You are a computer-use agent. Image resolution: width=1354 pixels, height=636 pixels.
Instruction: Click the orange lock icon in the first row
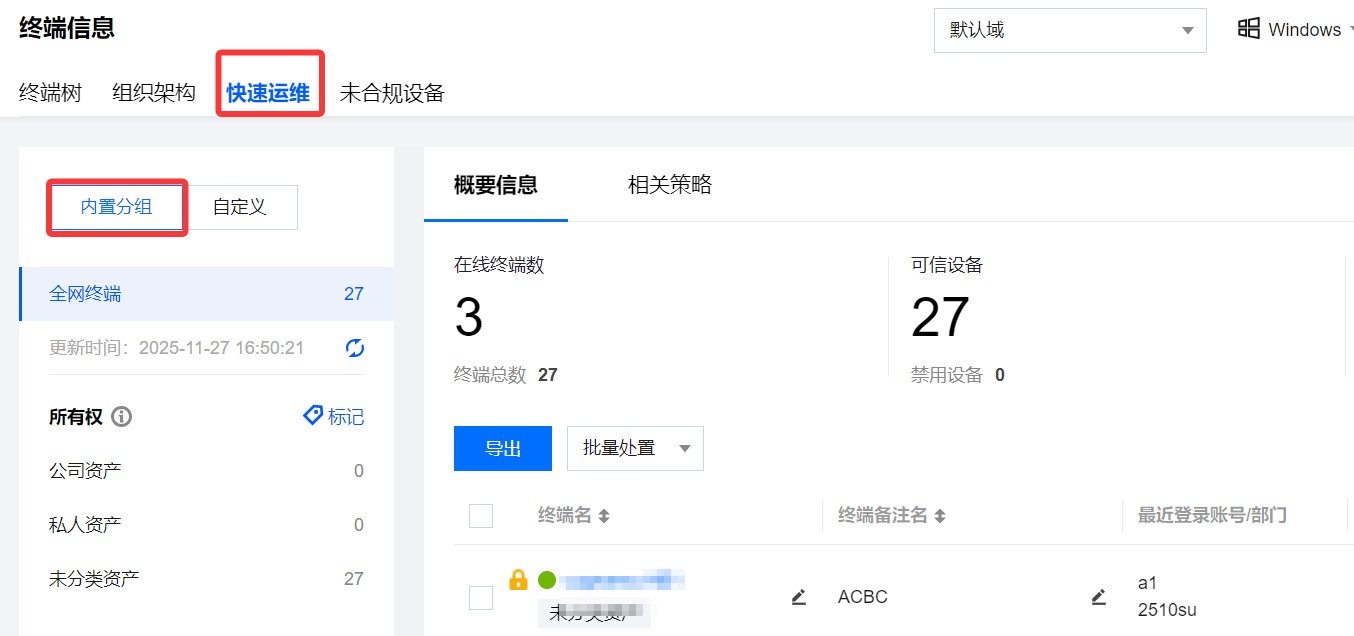pos(518,580)
